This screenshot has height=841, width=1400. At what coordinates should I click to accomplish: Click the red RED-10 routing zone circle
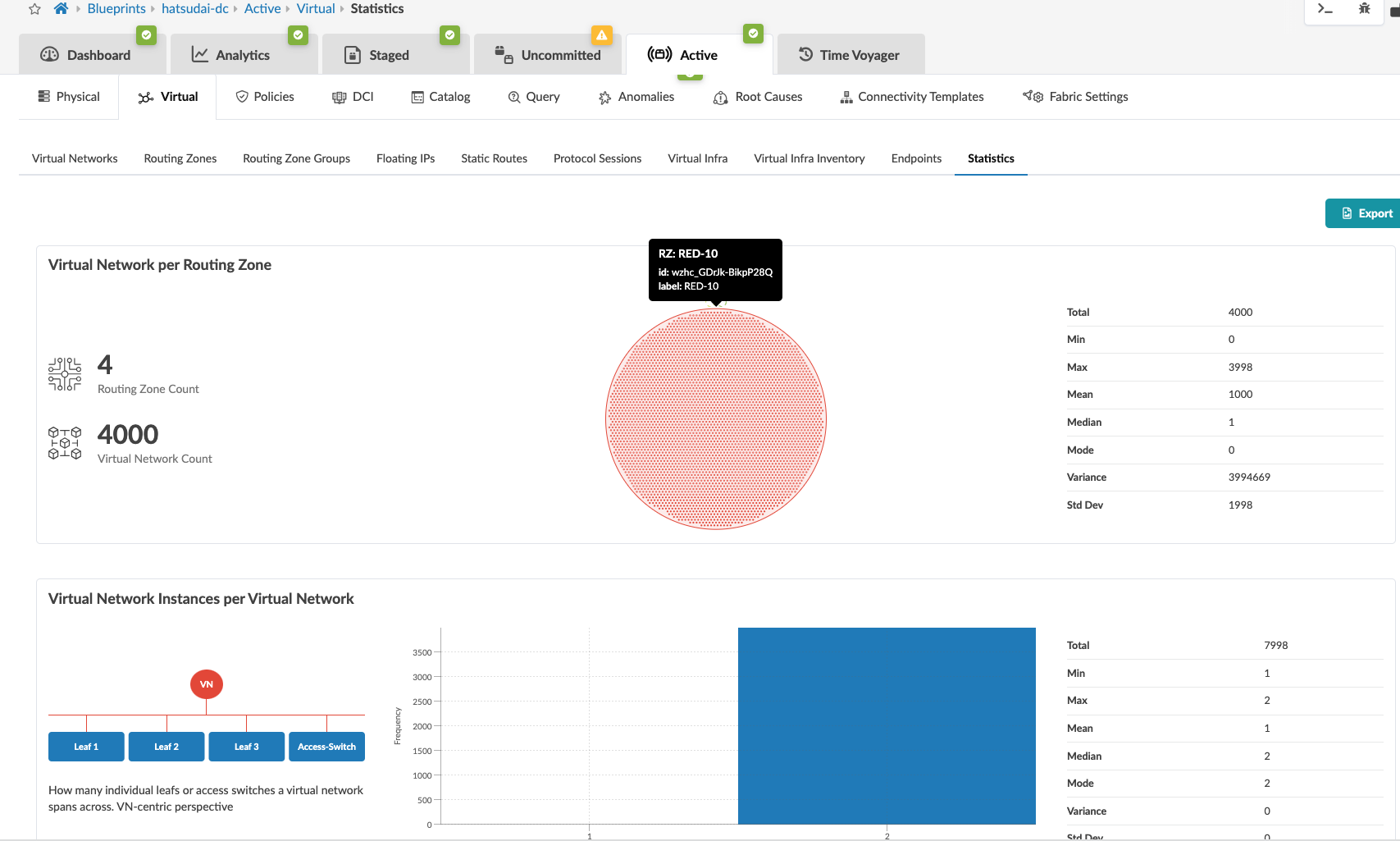(x=716, y=419)
